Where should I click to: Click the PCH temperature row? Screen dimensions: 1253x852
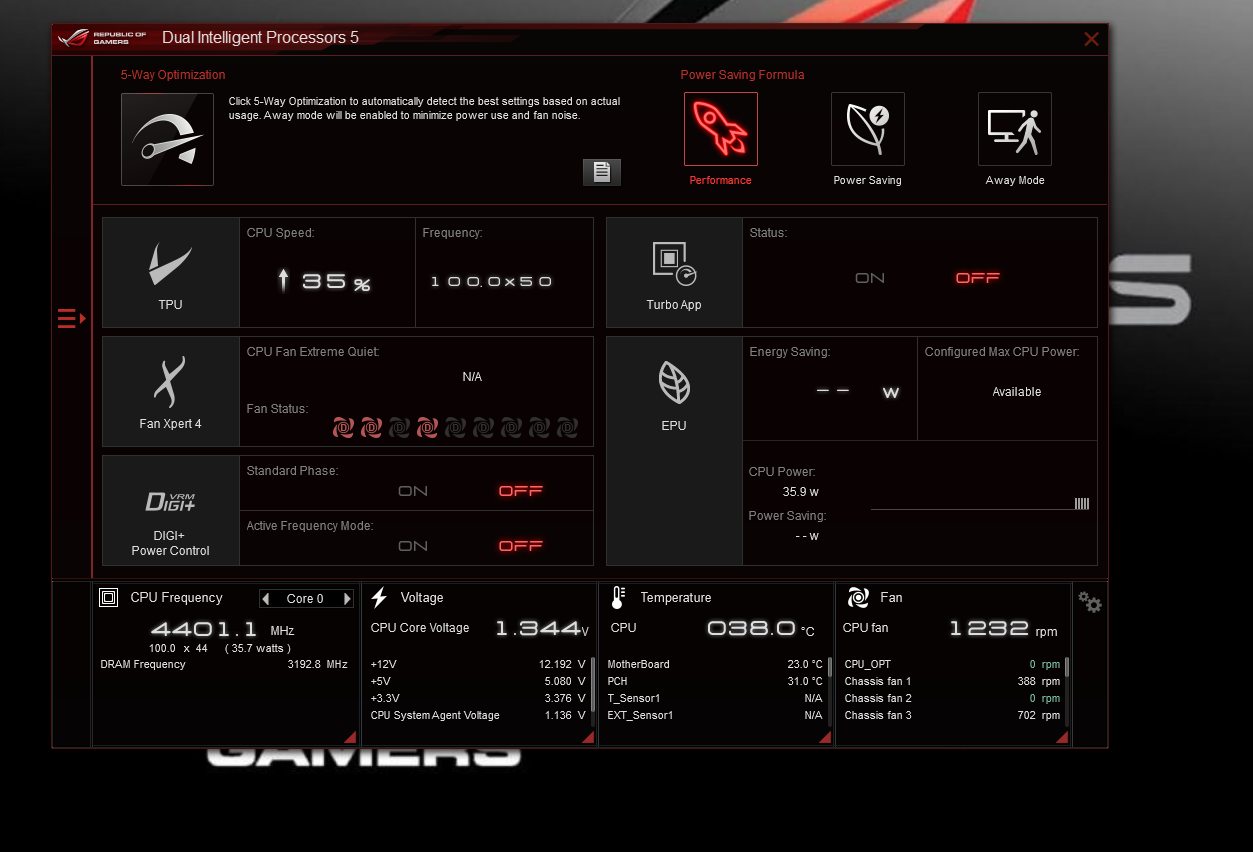715,681
